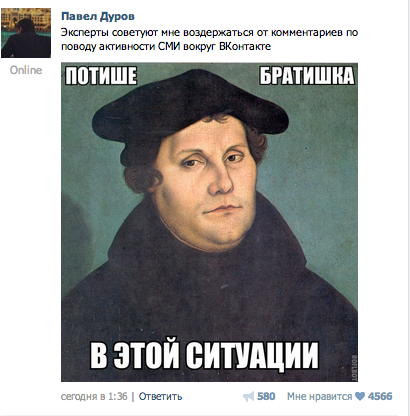The image size is (410, 416).
Task: Click the word СМИ in the post text
Action: coord(169,46)
